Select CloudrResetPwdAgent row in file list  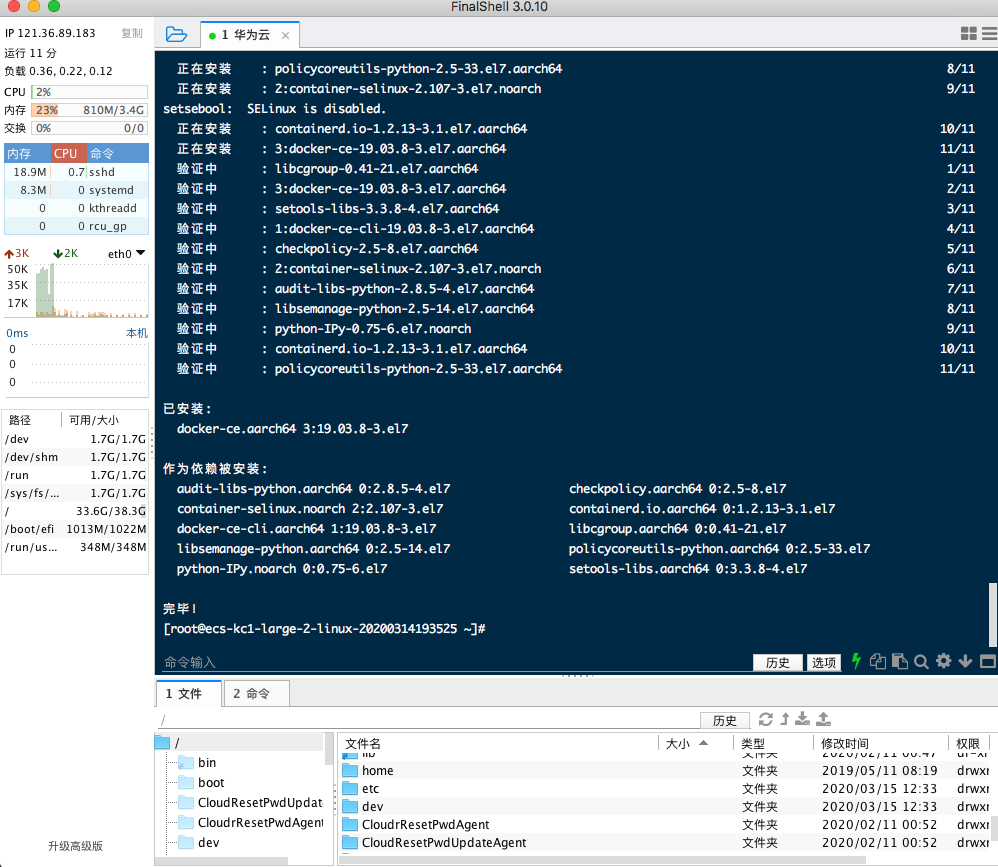click(x=664, y=824)
